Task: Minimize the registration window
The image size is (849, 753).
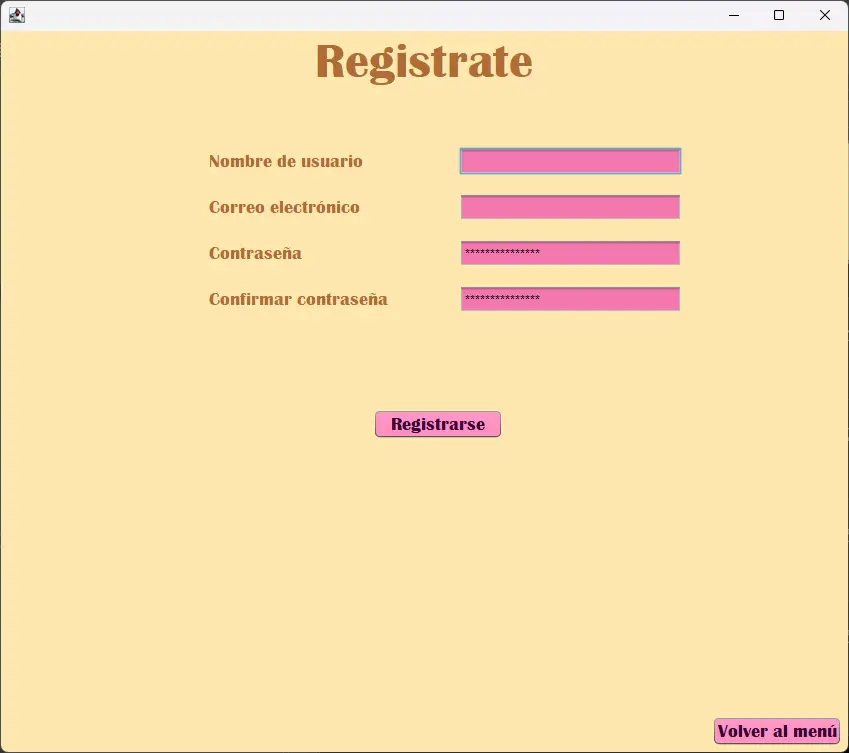Action: click(x=733, y=15)
